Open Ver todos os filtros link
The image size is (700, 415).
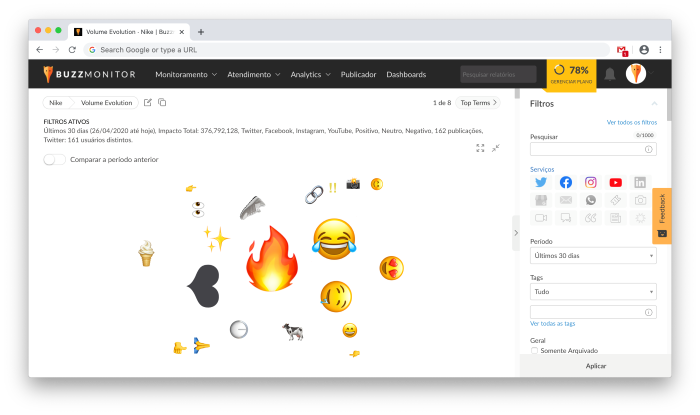point(632,122)
